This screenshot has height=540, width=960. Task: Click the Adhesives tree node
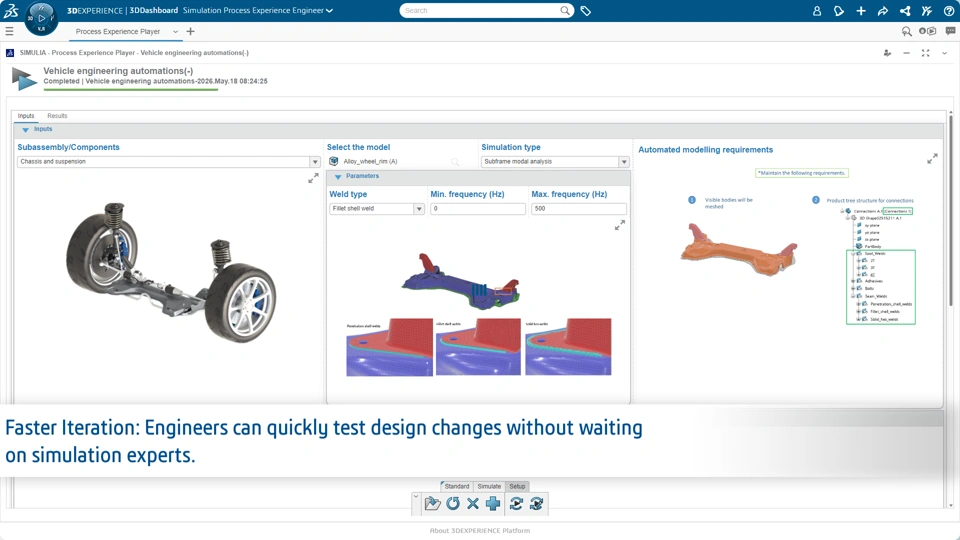(874, 281)
